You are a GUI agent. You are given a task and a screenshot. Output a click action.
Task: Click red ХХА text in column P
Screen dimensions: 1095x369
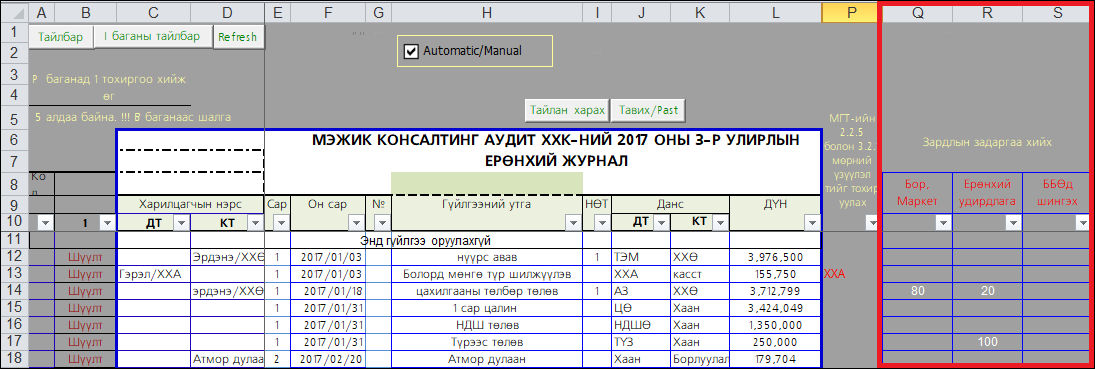(x=835, y=275)
